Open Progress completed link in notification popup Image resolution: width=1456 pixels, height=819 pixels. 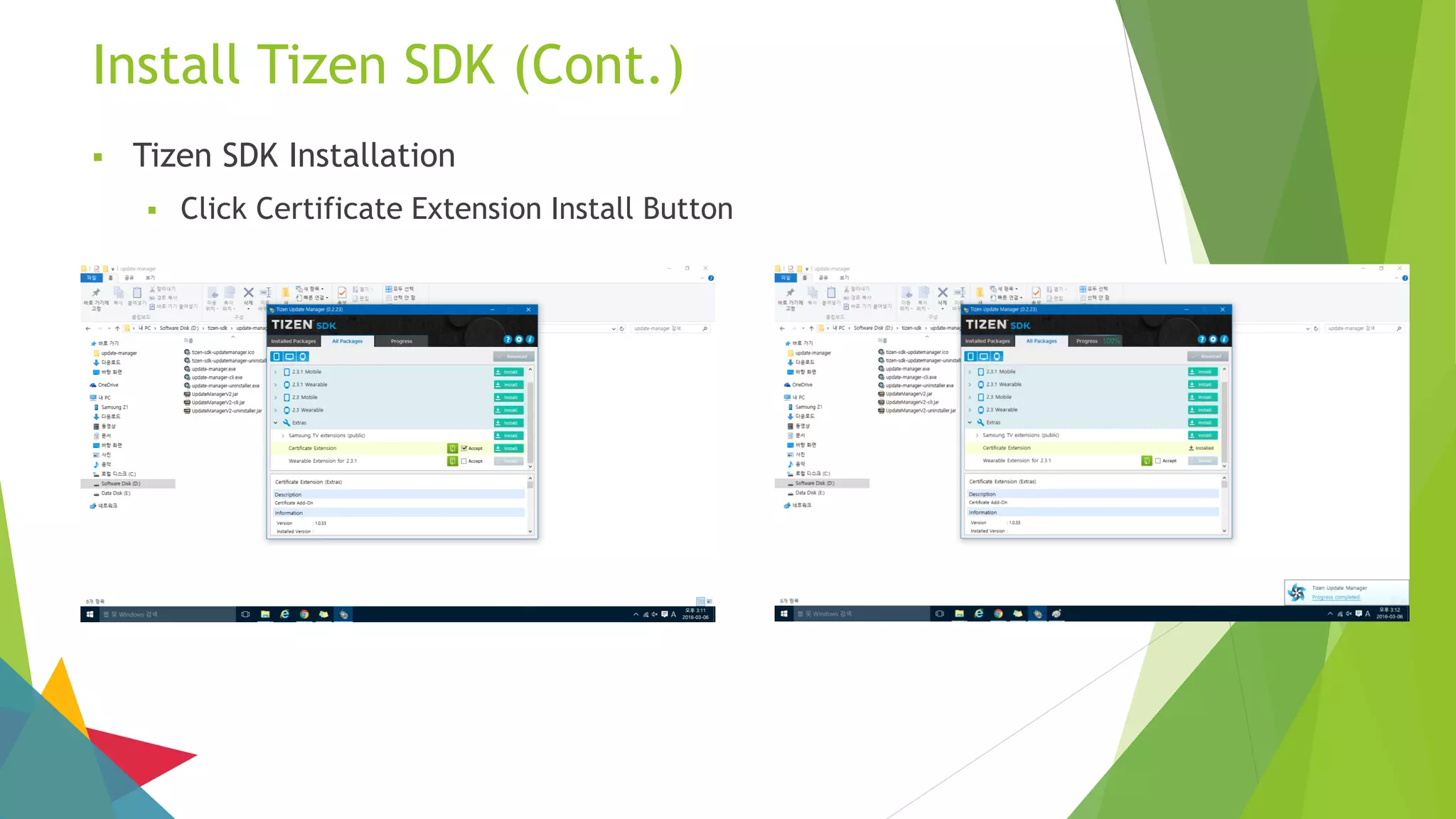point(1335,597)
